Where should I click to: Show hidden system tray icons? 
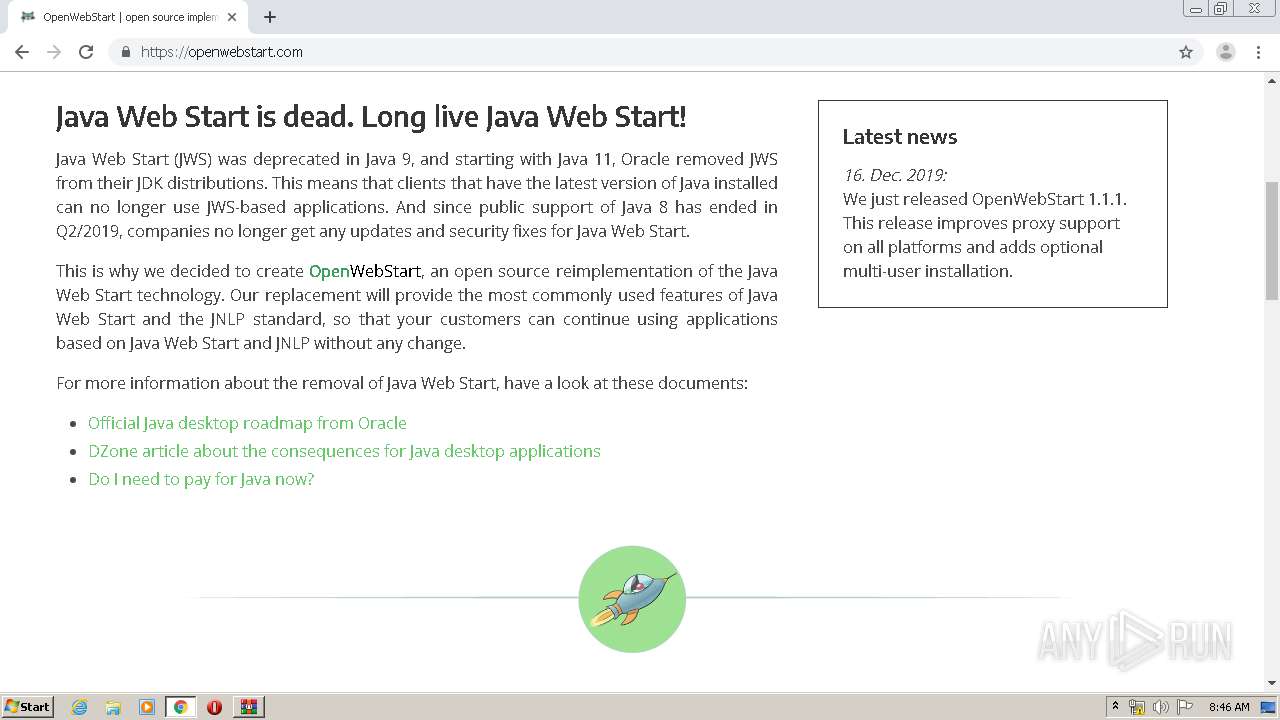pyautogui.click(x=1115, y=707)
